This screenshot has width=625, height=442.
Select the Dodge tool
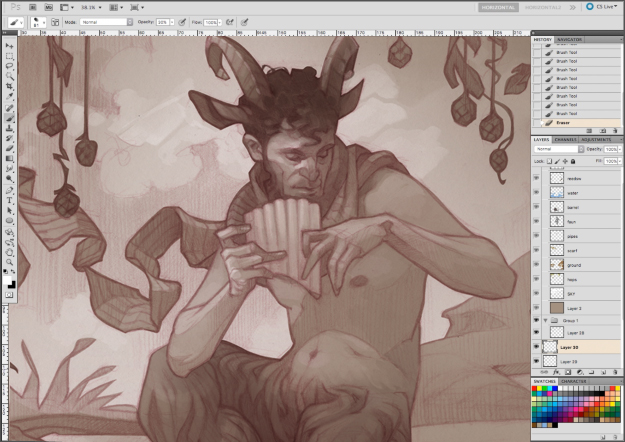pyautogui.click(x=9, y=179)
